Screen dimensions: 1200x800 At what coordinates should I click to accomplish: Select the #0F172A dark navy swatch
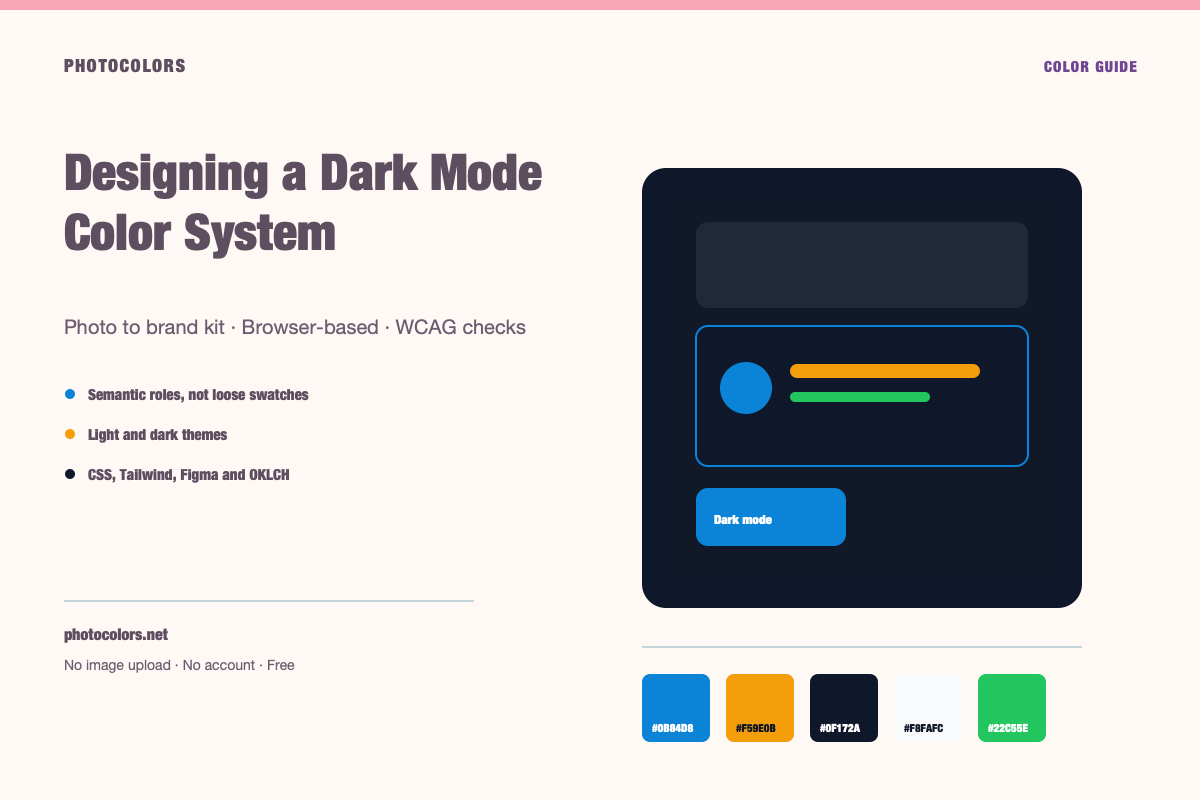(x=844, y=708)
